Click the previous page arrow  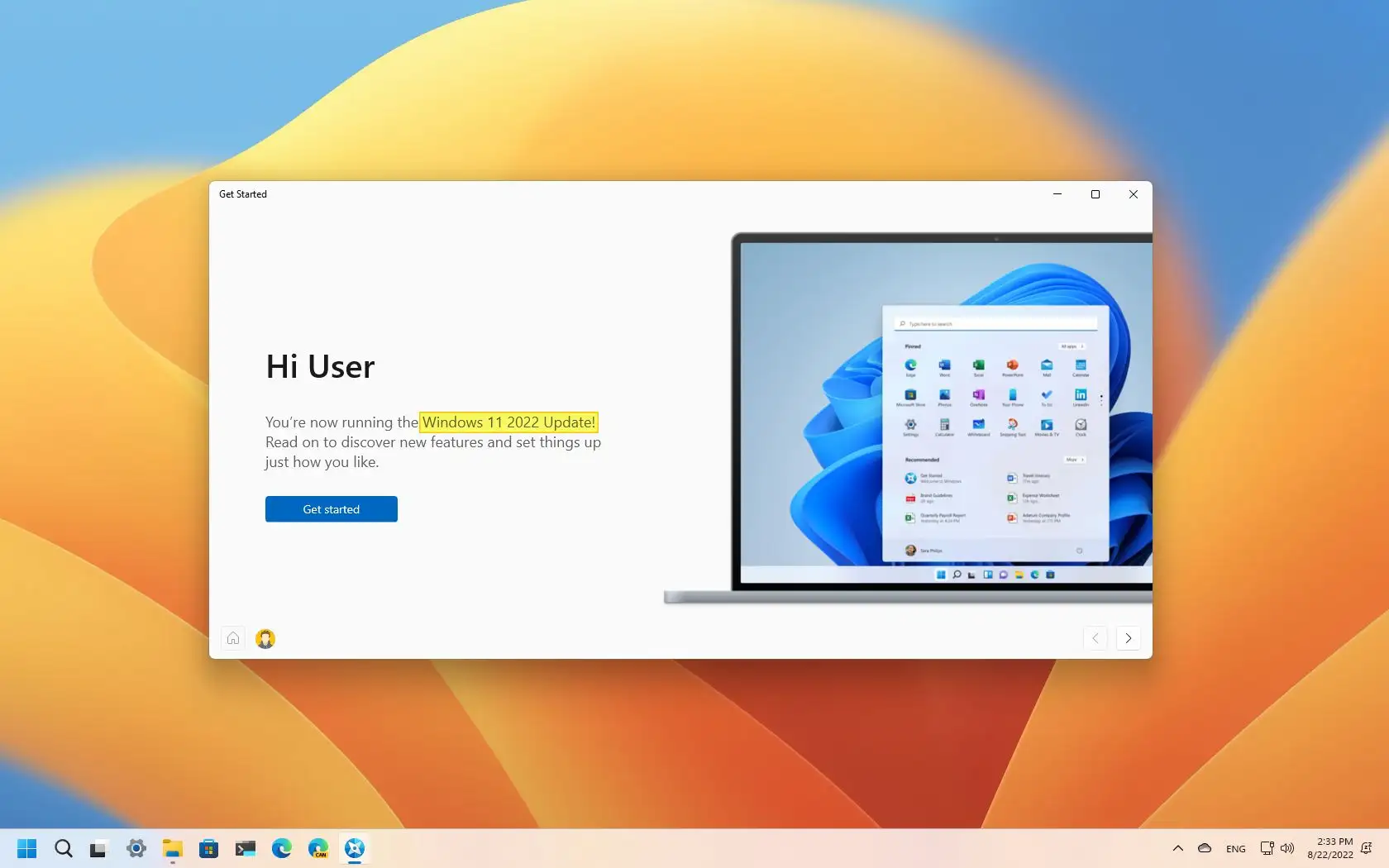(1095, 638)
